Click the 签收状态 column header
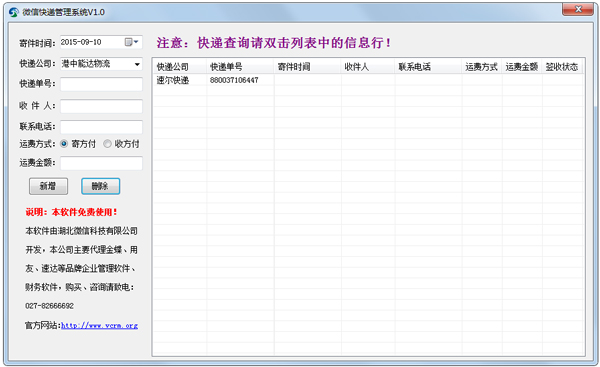The width and height of the screenshot is (600, 367). point(562,67)
